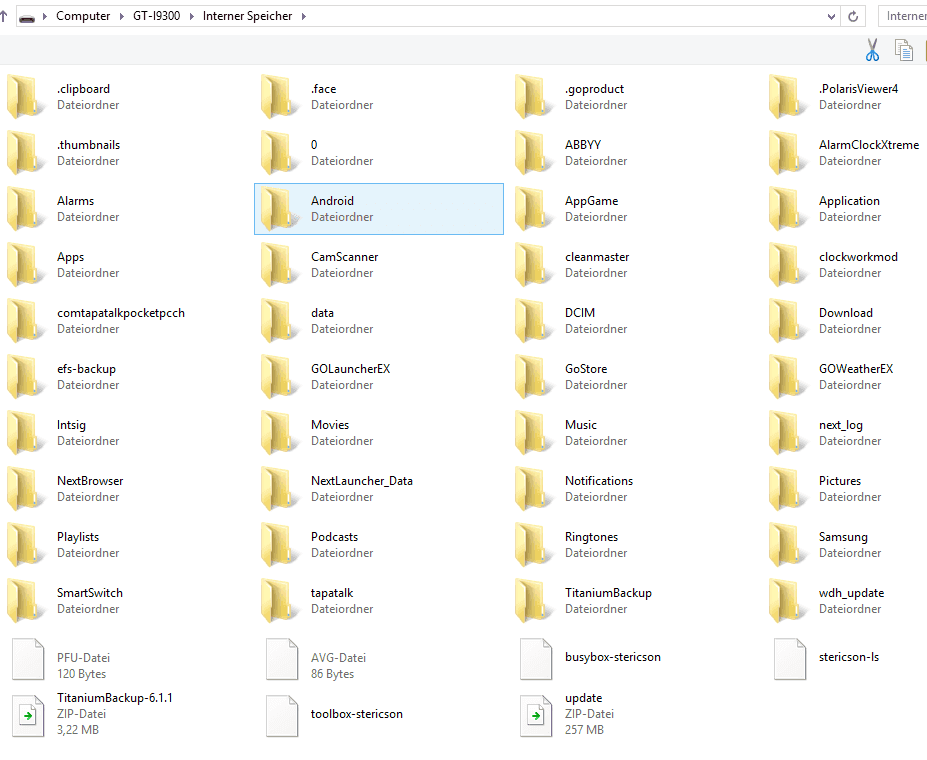Select the update ZIP file icon
The image size is (927, 760).
[536, 716]
